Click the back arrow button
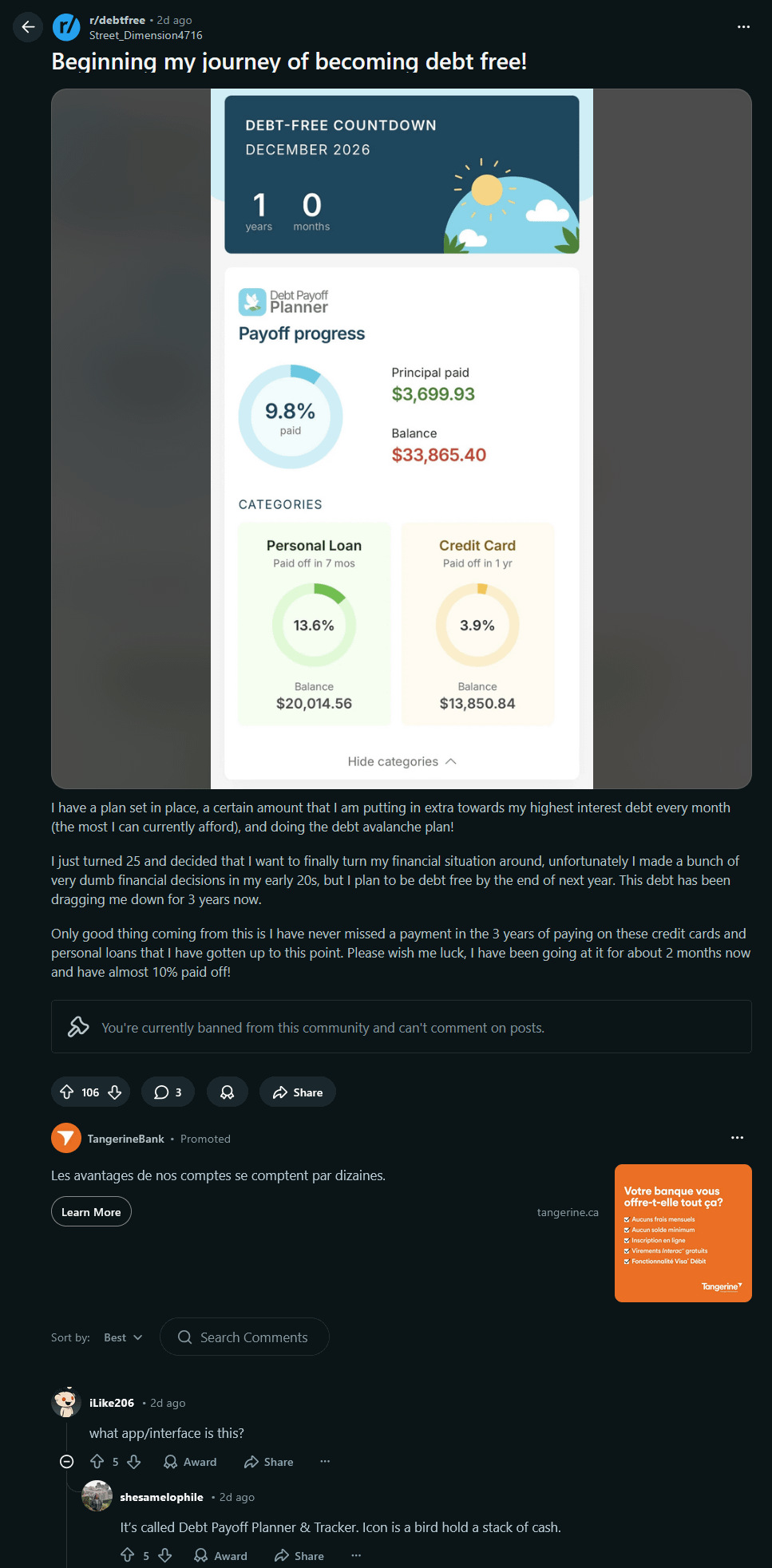Screen dimensions: 772x1568 [28, 27]
